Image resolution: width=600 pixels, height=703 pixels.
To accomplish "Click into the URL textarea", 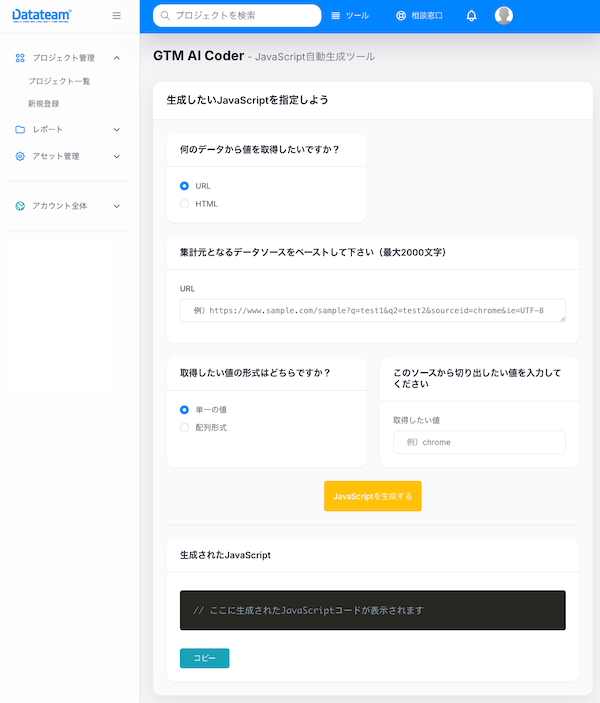I will (373, 310).
